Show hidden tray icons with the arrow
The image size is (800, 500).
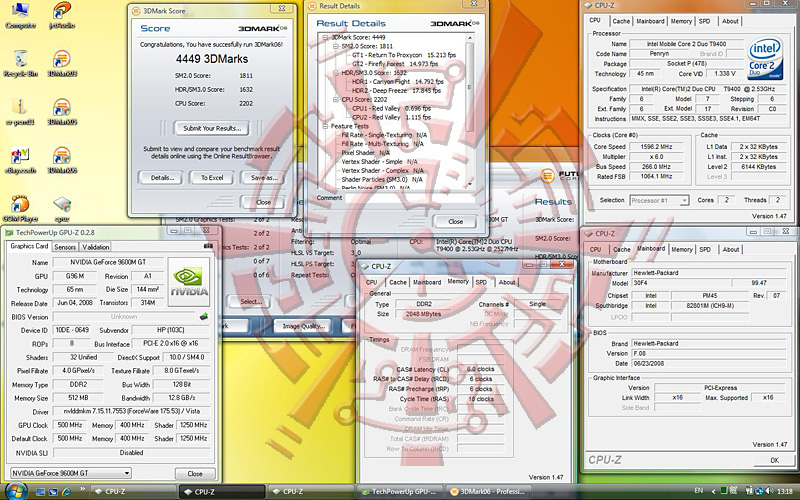coord(714,492)
